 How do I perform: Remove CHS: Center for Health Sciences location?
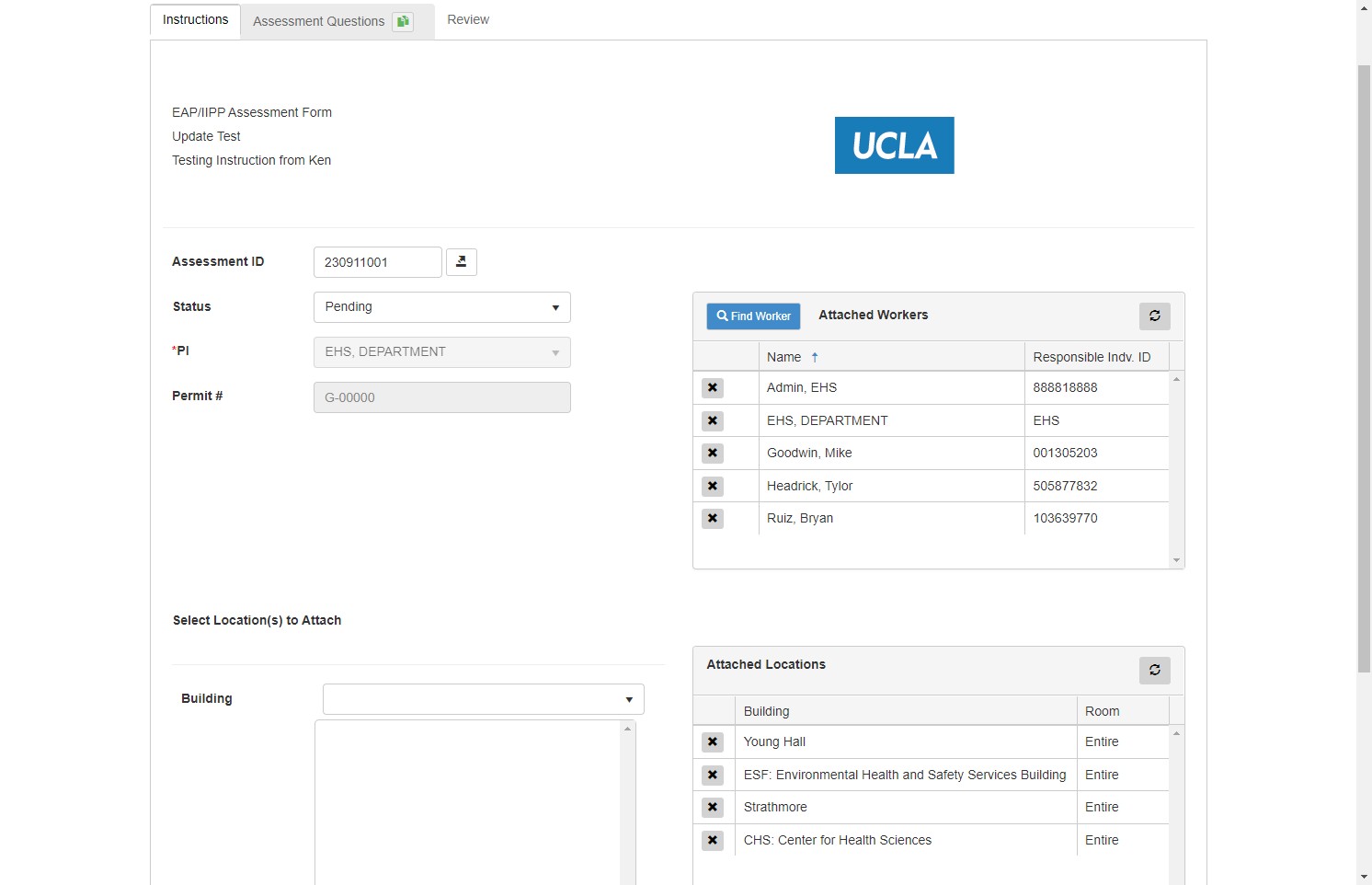[713, 841]
